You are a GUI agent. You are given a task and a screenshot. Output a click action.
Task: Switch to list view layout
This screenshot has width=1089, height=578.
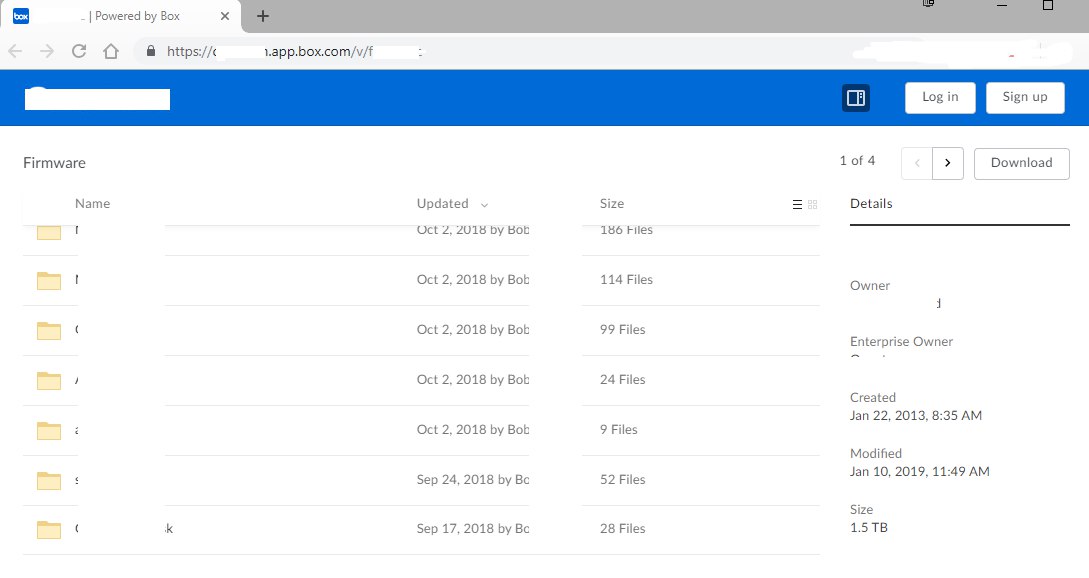pos(797,204)
